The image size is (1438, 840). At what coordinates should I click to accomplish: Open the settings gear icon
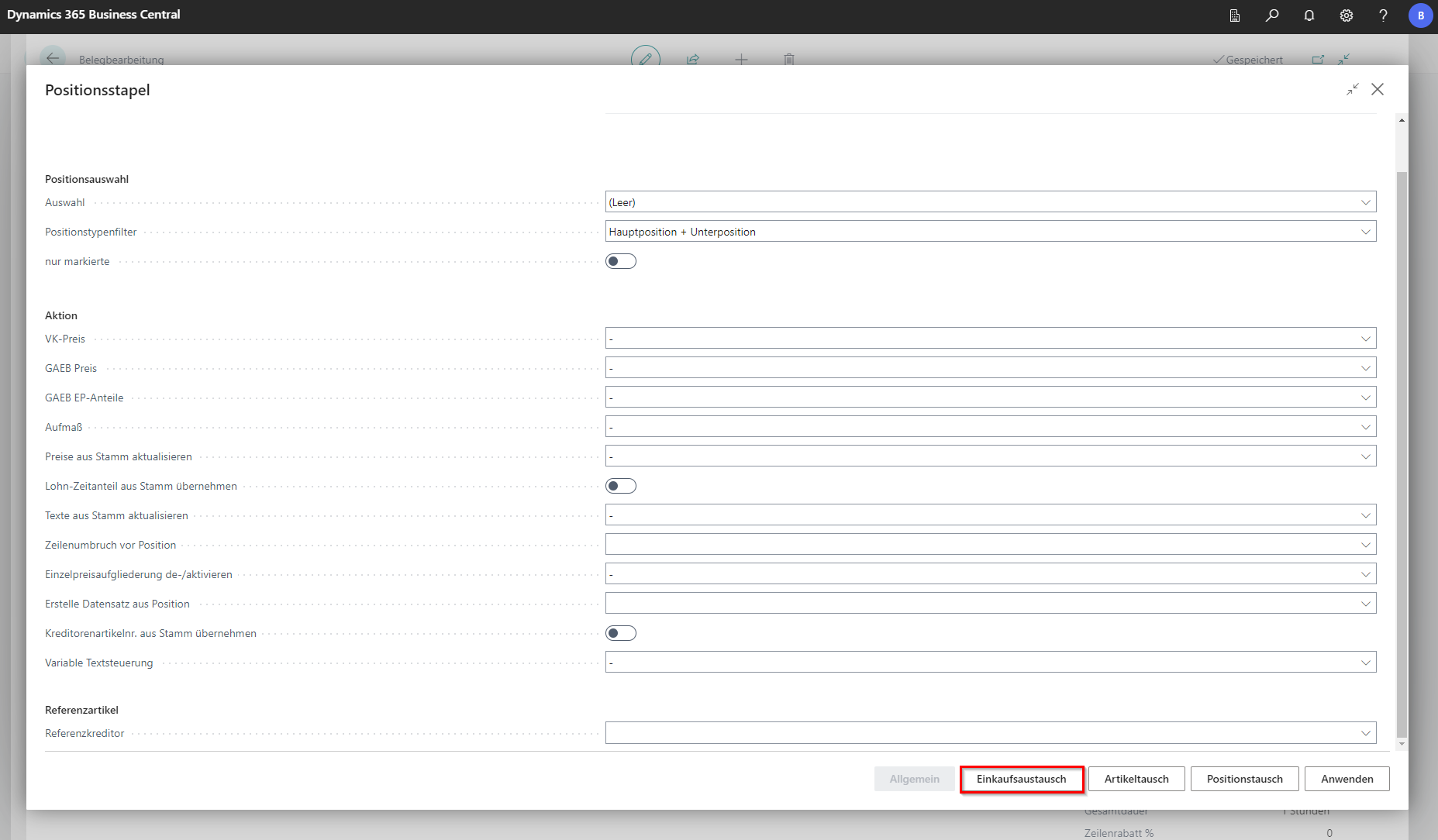(1347, 15)
